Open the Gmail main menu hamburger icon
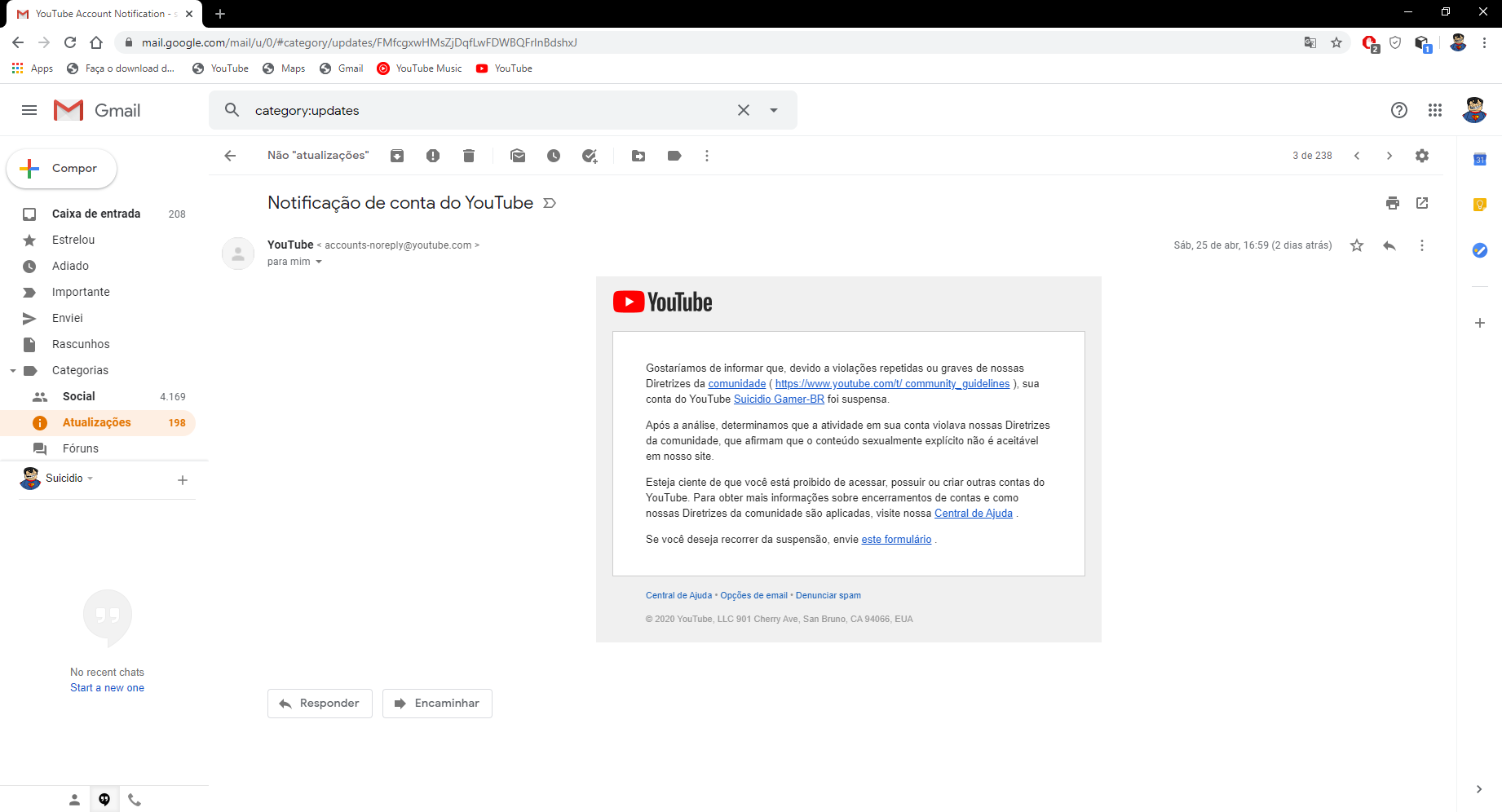The image size is (1502, 812). tap(29, 110)
